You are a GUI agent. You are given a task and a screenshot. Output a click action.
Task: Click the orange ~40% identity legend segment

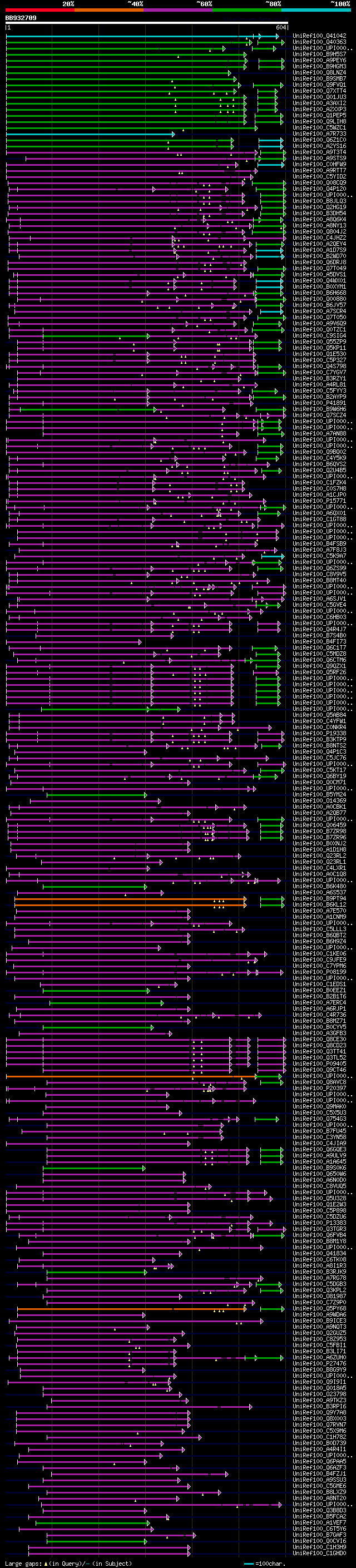pos(109,10)
